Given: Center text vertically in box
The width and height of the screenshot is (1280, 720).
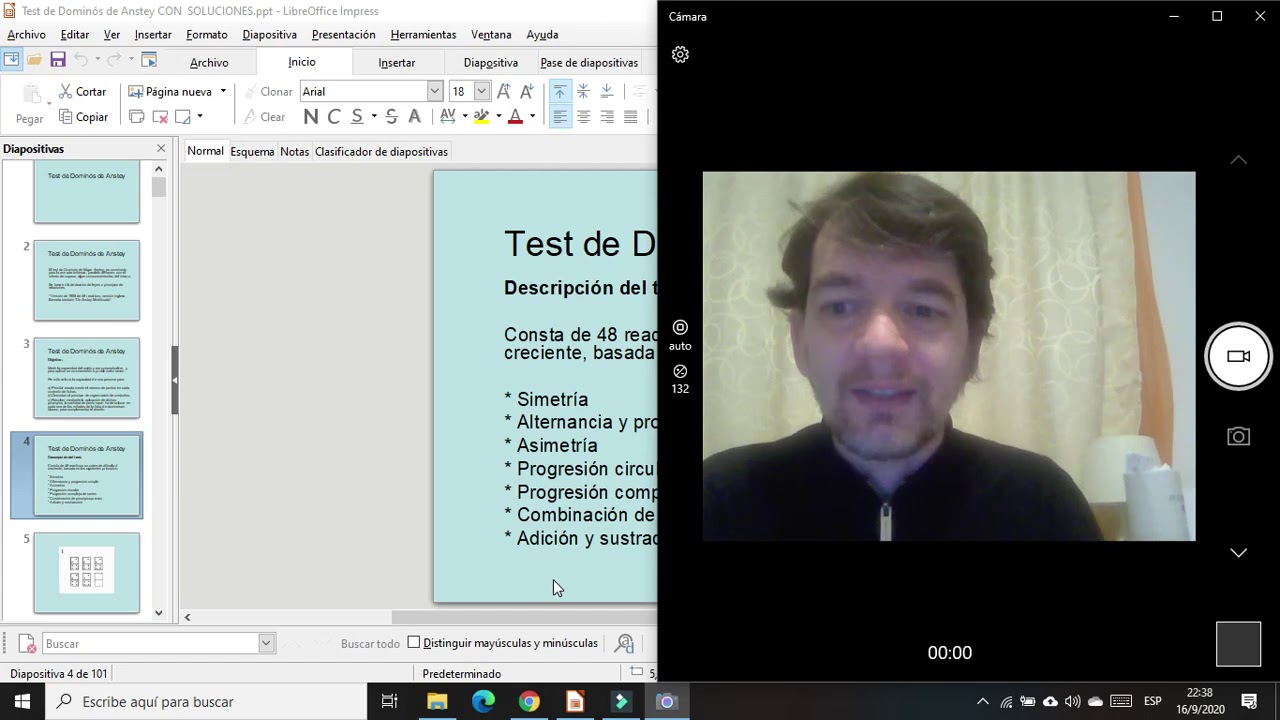Looking at the screenshot, I should pos(583,91).
